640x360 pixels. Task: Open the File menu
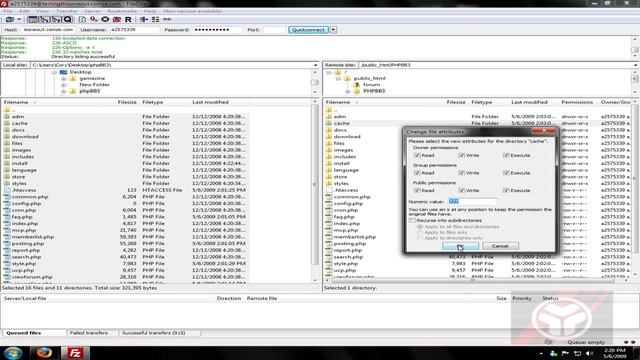[x=8, y=11]
